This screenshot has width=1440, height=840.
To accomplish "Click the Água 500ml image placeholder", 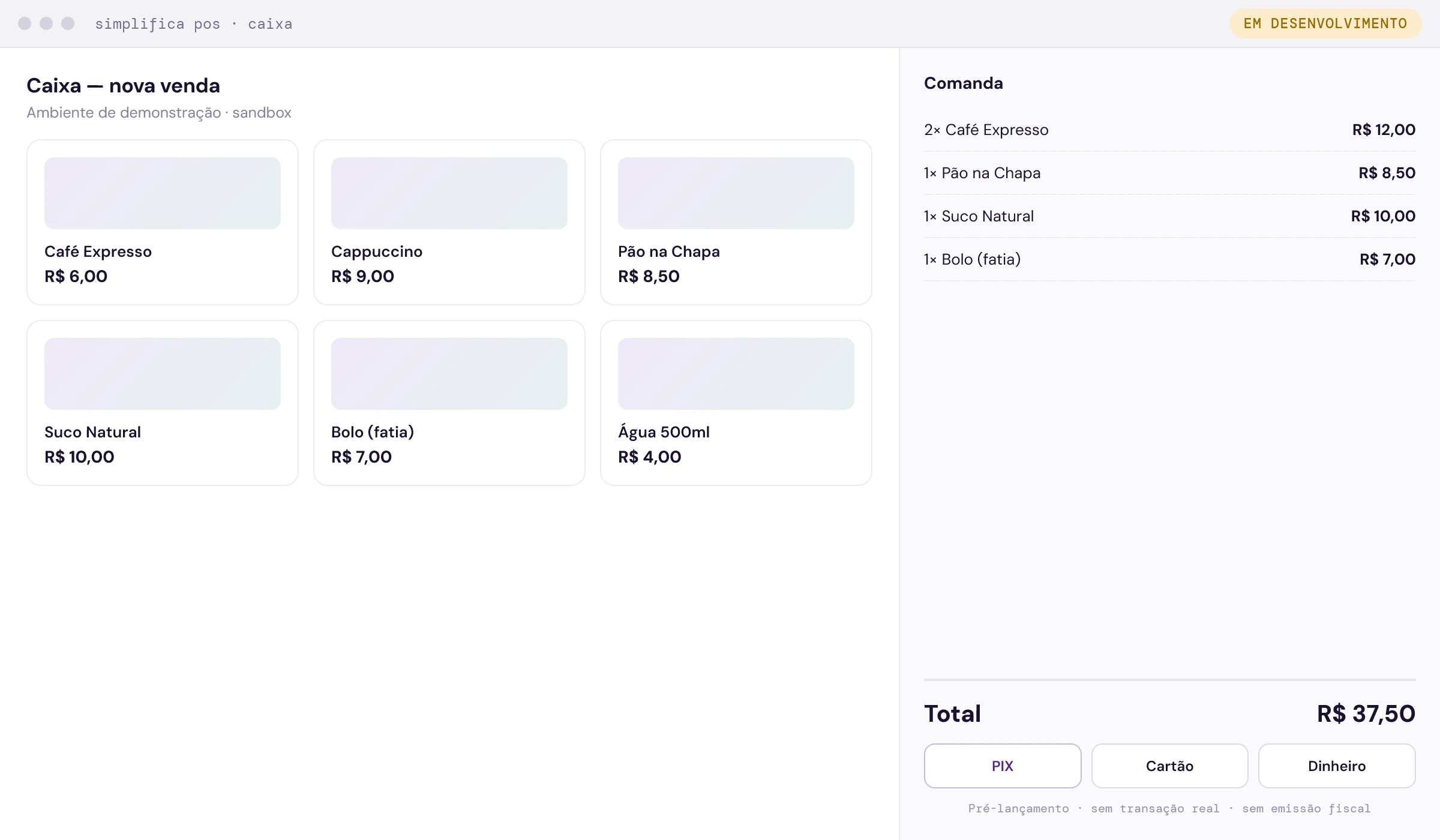I will pos(736,374).
